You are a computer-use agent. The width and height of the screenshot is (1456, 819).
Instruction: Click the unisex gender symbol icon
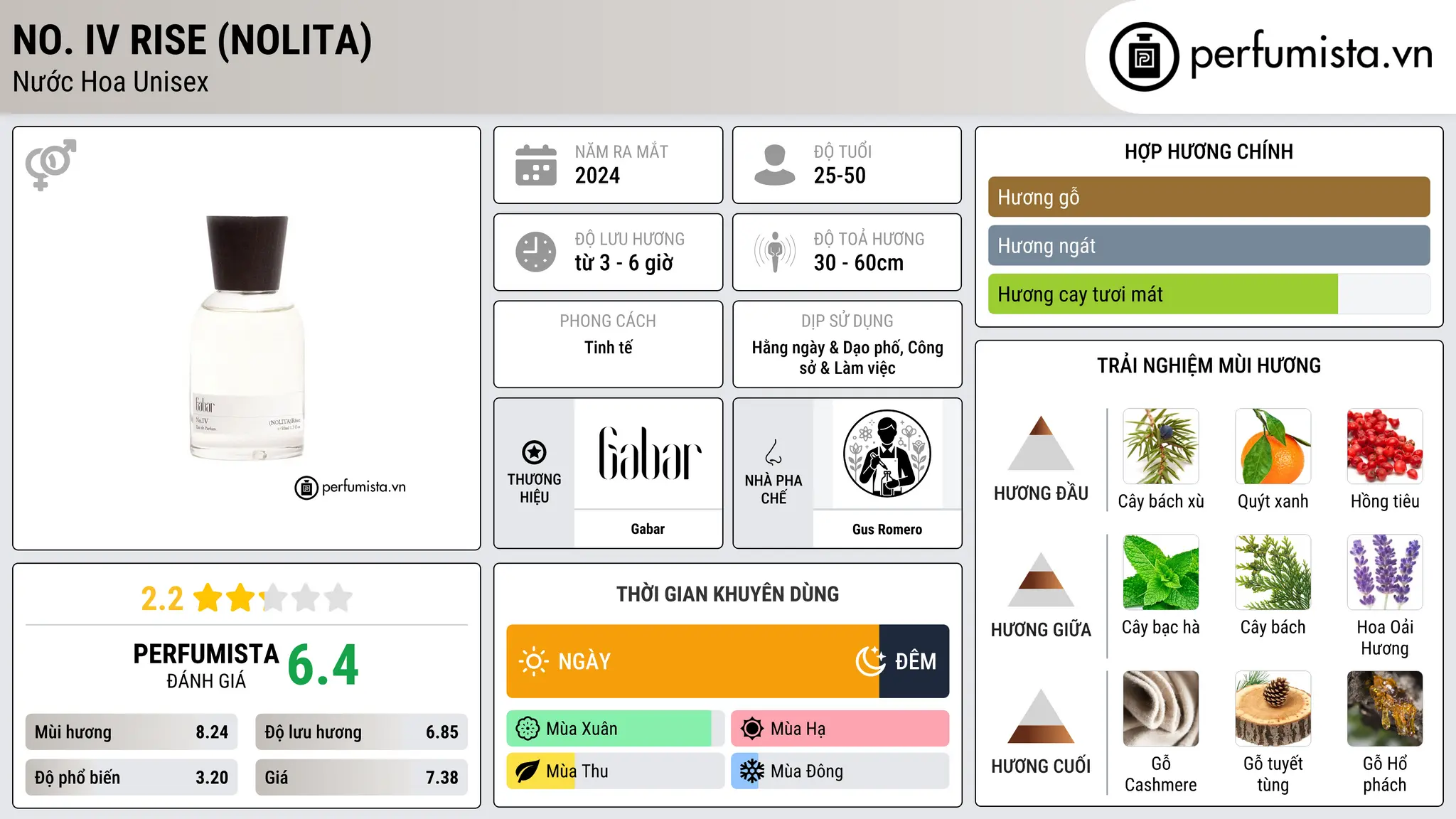point(50,165)
